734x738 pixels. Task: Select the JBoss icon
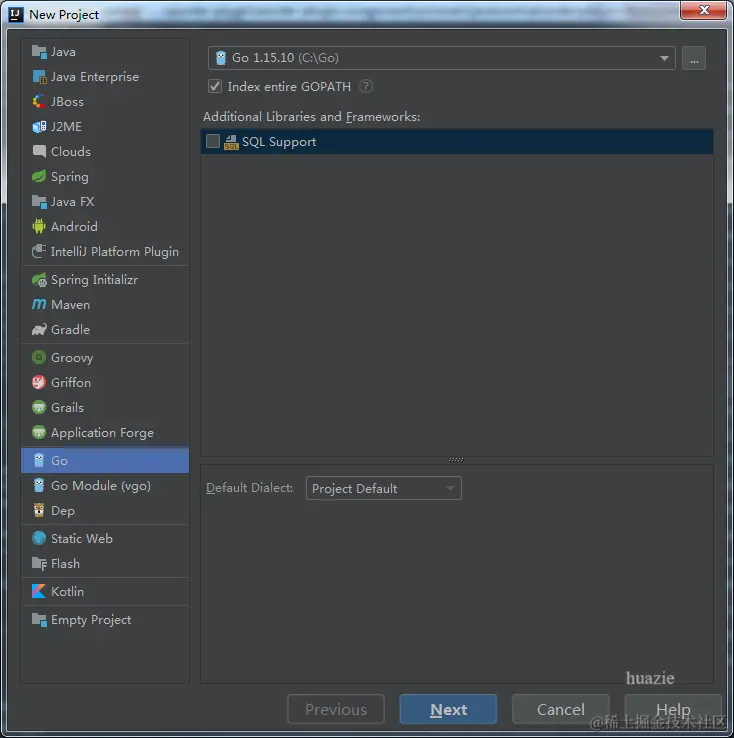tap(39, 102)
